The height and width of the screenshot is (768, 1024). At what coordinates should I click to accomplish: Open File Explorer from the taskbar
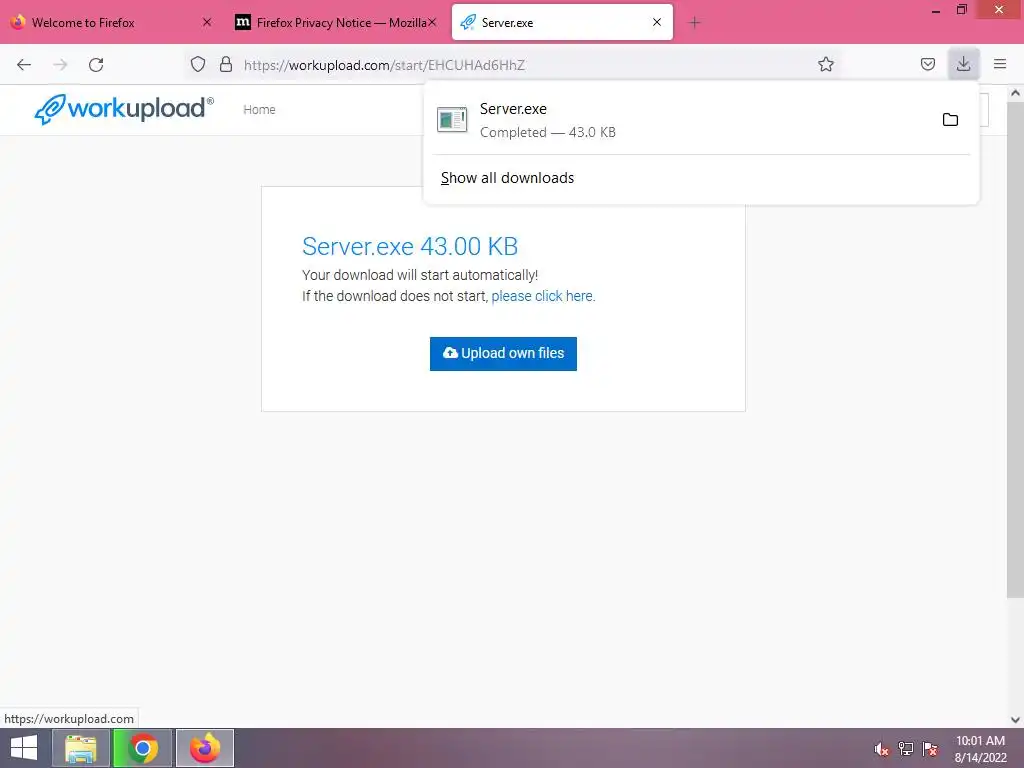[x=80, y=748]
